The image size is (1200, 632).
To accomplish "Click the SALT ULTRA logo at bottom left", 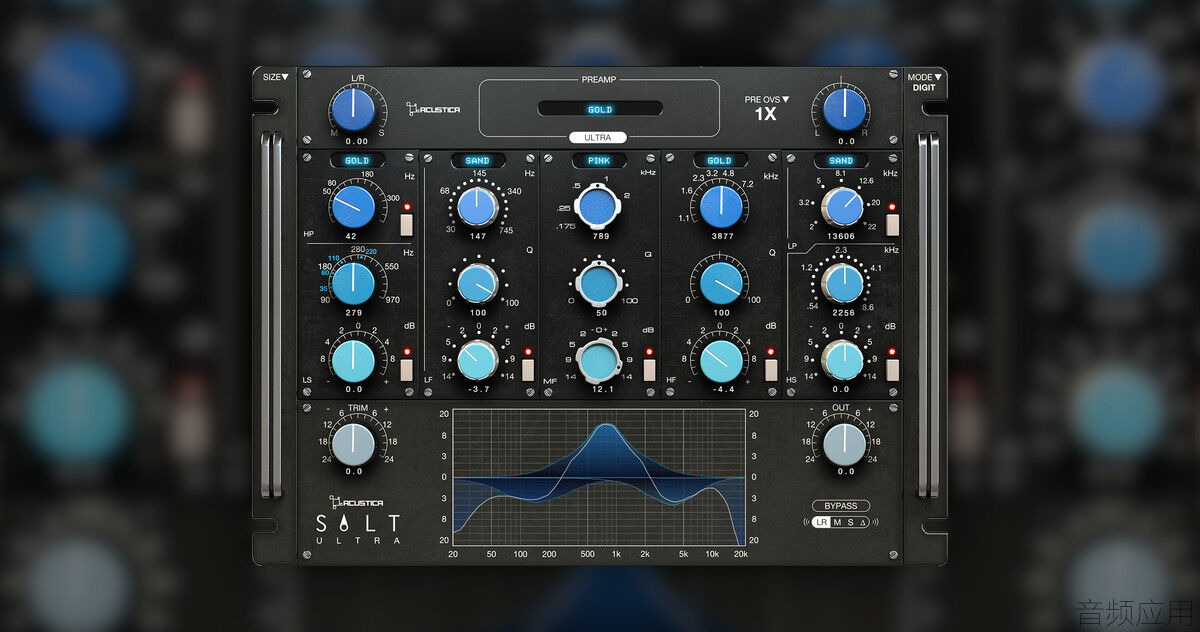I will (x=358, y=527).
